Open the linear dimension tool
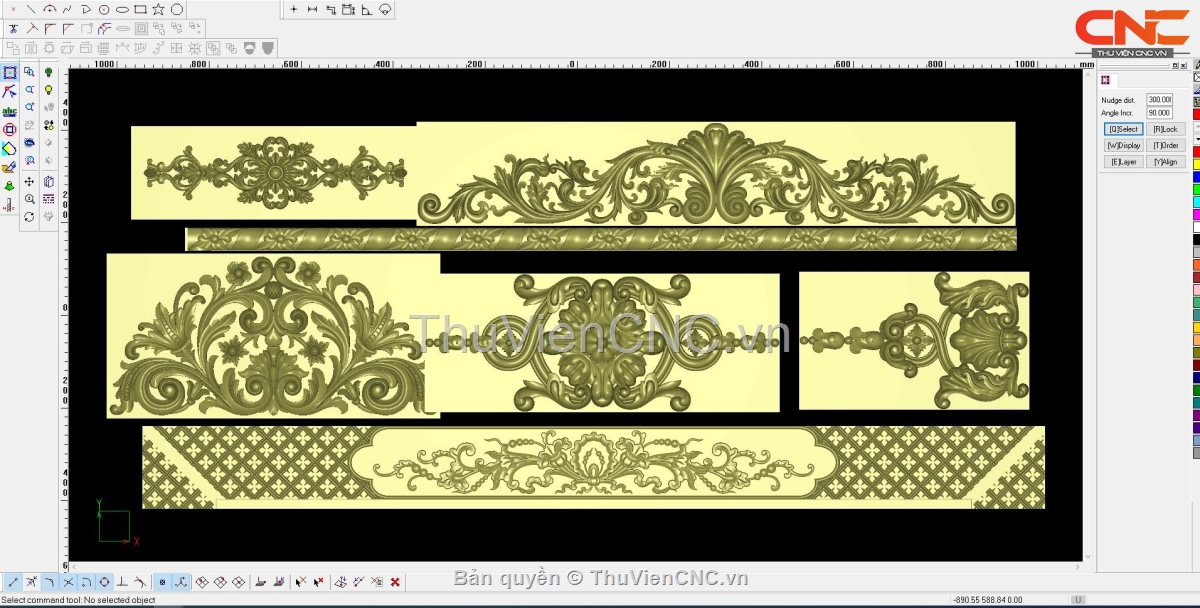Screen dimensions: 1200x608 (312, 9)
